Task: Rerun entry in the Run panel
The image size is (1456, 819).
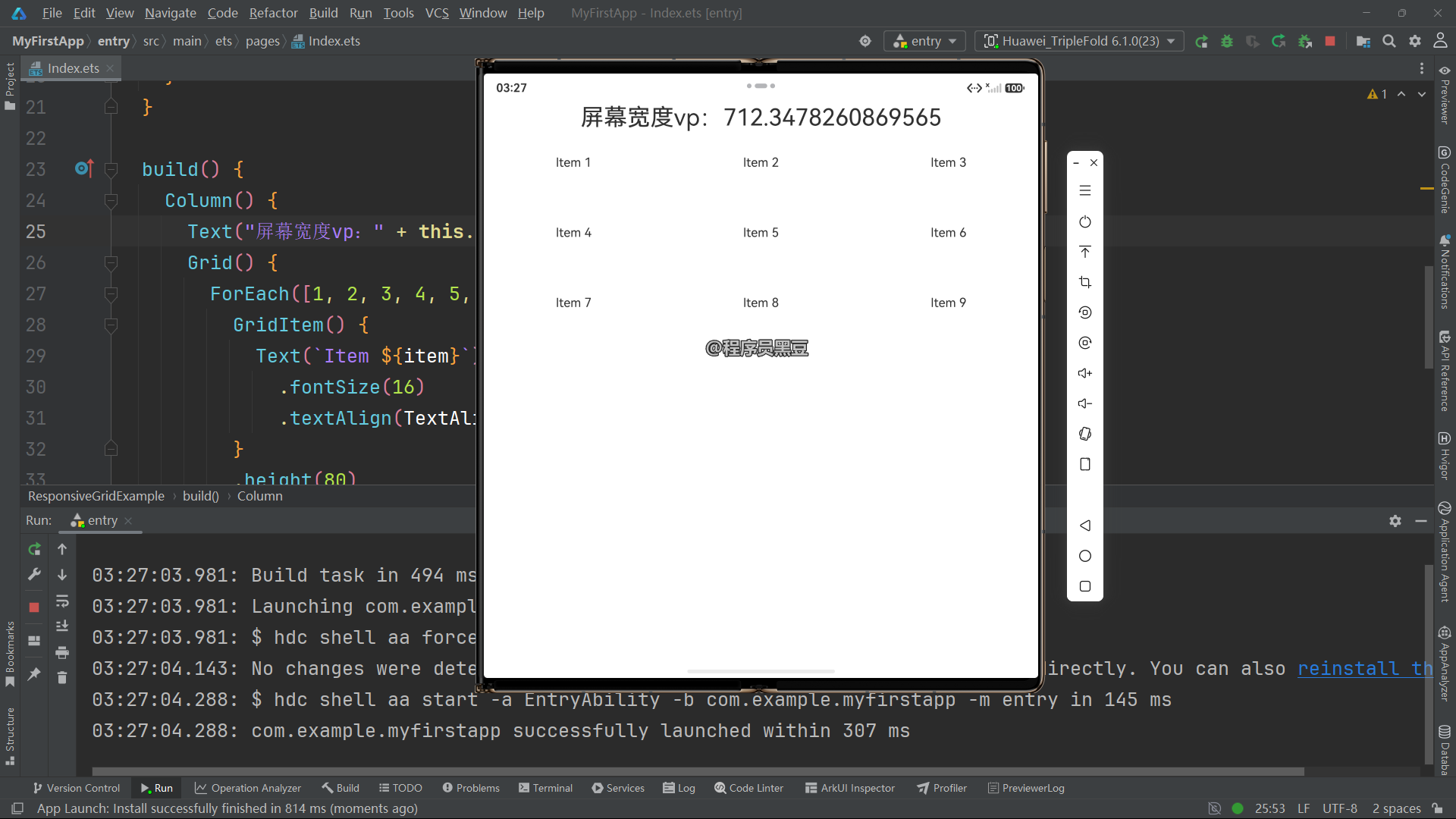Action: click(x=34, y=549)
